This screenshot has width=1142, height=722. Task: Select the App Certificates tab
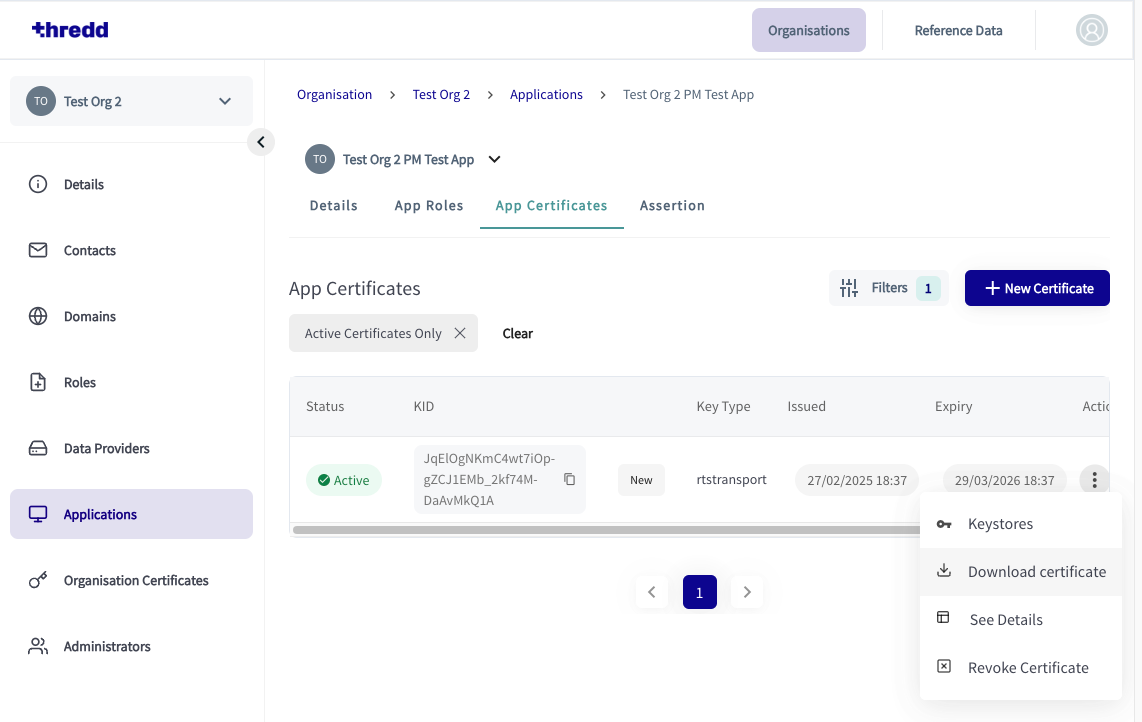pyautogui.click(x=551, y=205)
